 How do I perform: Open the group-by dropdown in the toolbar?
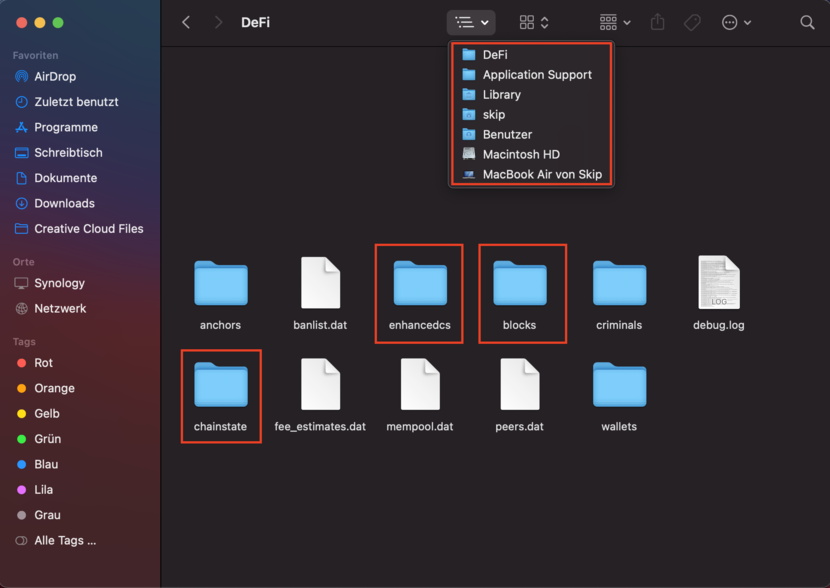614,22
